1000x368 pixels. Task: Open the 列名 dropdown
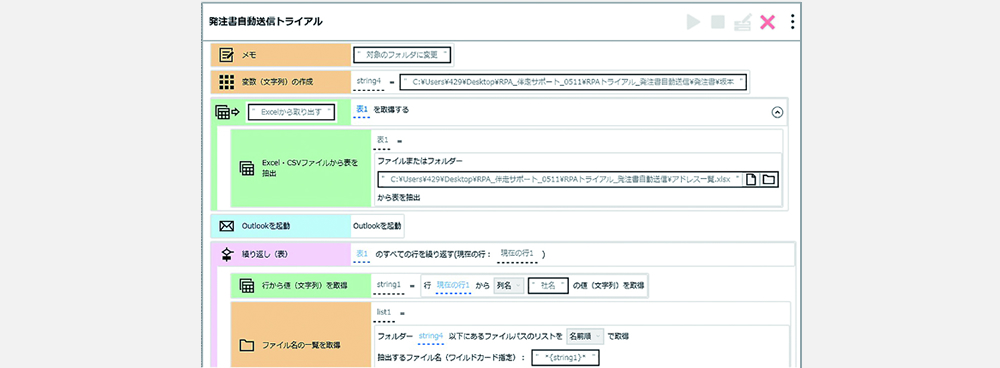[509, 286]
